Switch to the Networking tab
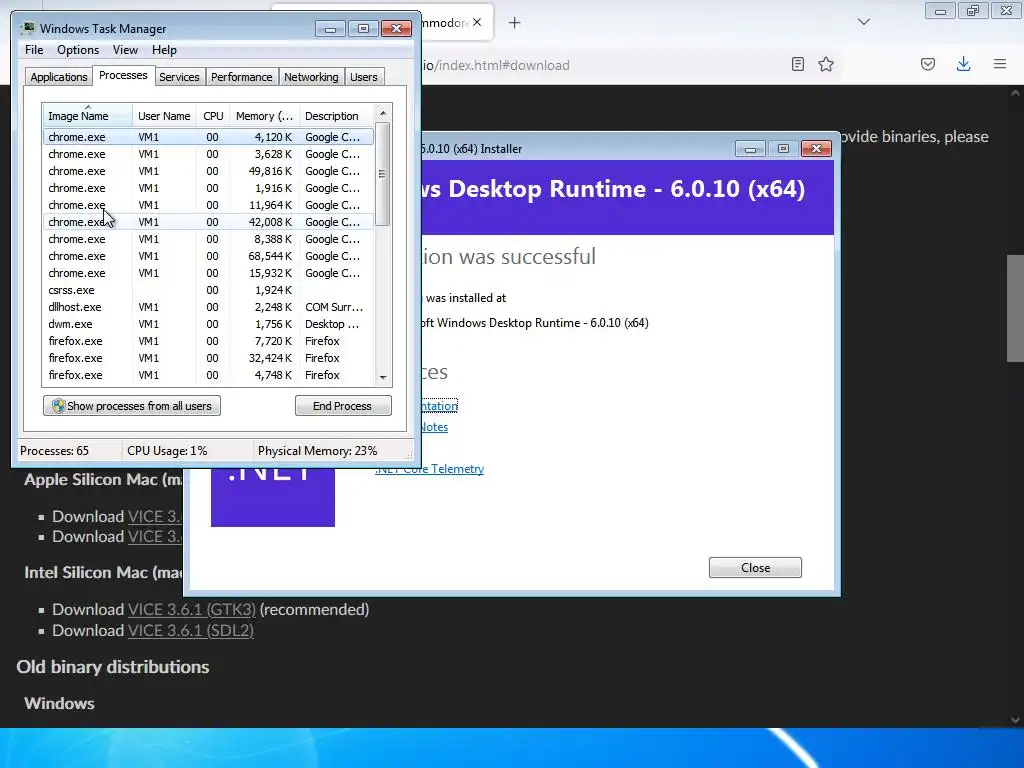This screenshot has width=1024, height=768. click(311, 77)
